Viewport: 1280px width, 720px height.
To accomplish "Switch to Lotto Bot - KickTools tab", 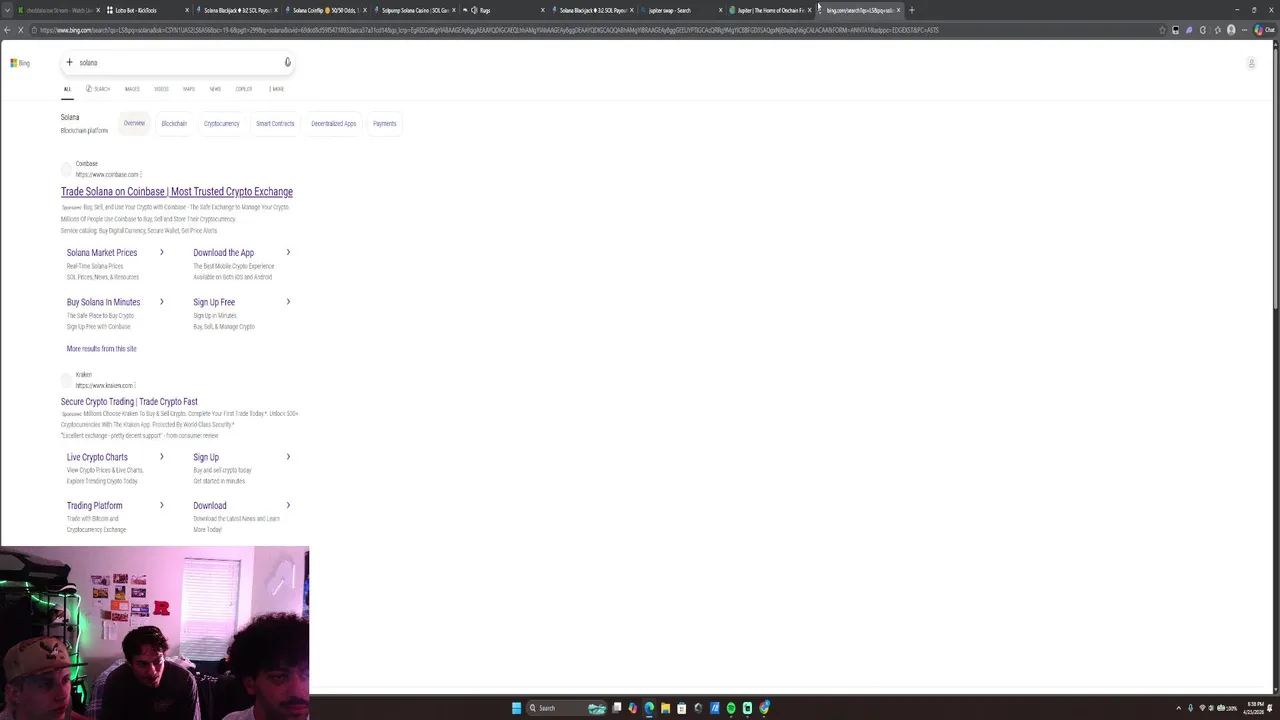I will coord(147,10).
